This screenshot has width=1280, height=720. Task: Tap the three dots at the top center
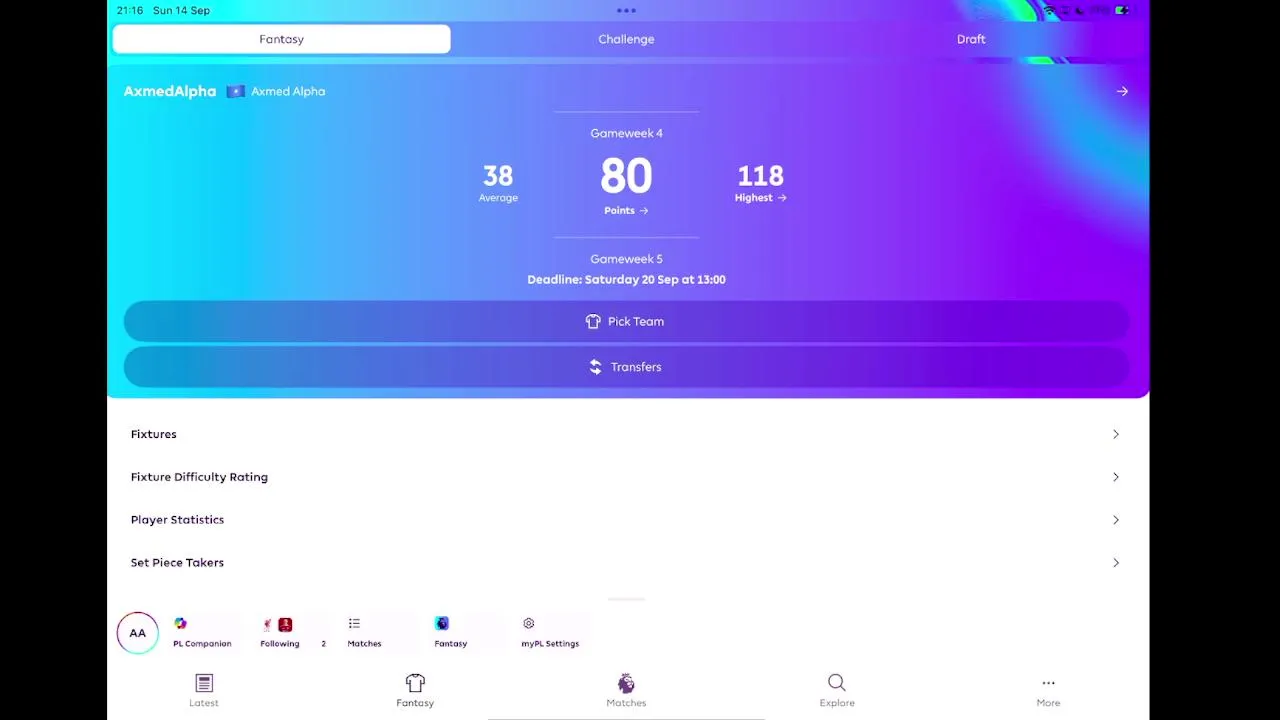(x=626, y=11)
